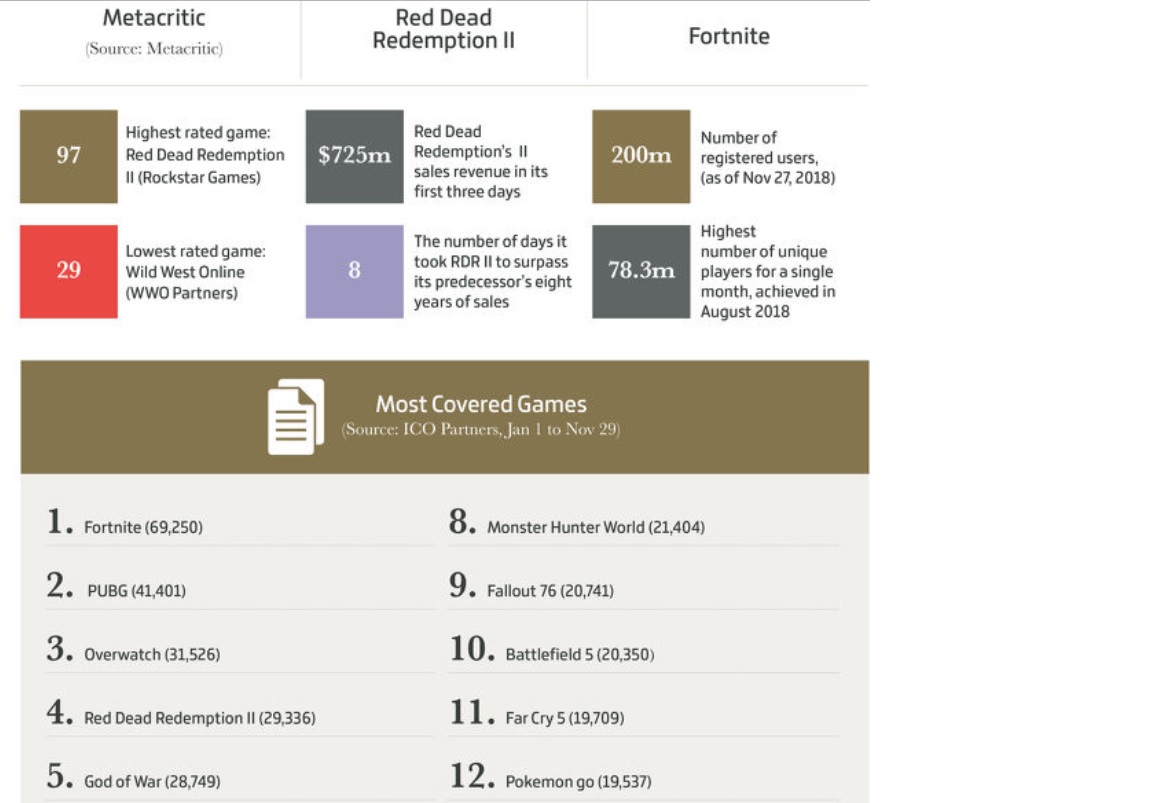Screen dimensions: 1152x803
Task: Click the olive box showing 97
Action: [x=69, y=156]
